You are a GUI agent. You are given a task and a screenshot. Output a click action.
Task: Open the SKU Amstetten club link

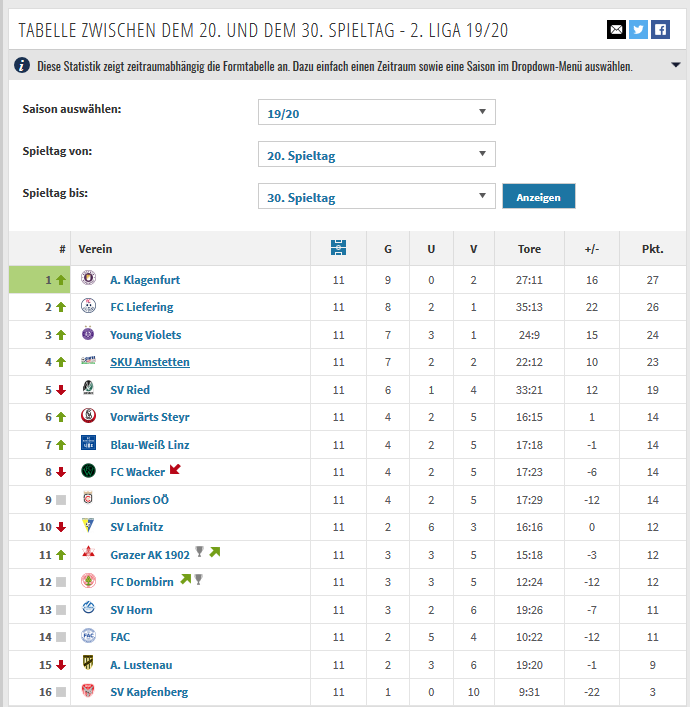[150, 362]
